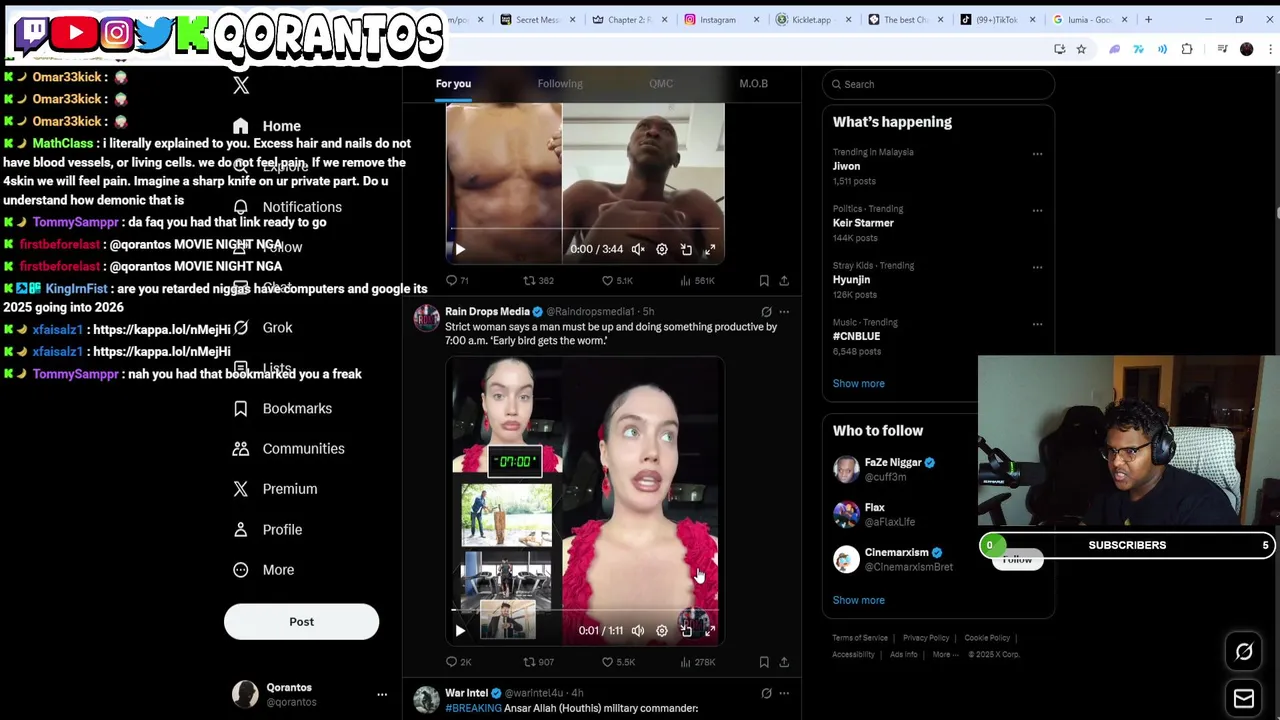Click the X search field
Image resolution: width=1280 pixels, height=720 pixels.
938,84
